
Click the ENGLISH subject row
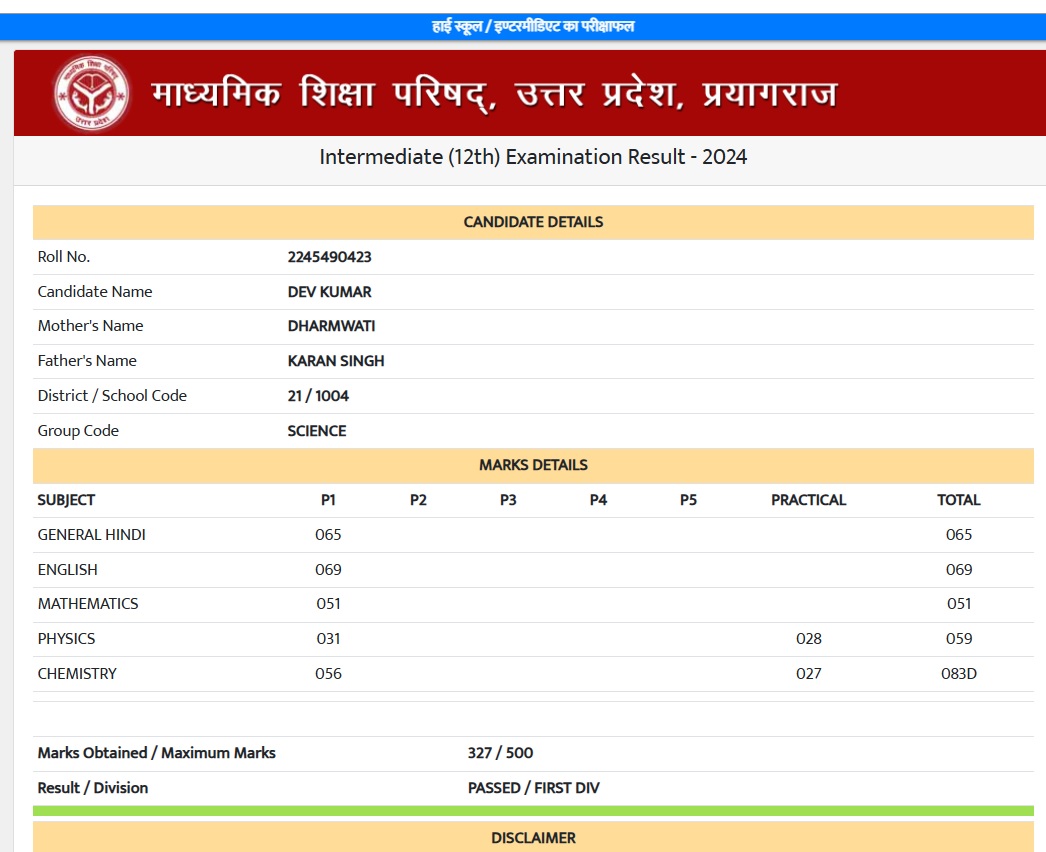pos(533,570)
